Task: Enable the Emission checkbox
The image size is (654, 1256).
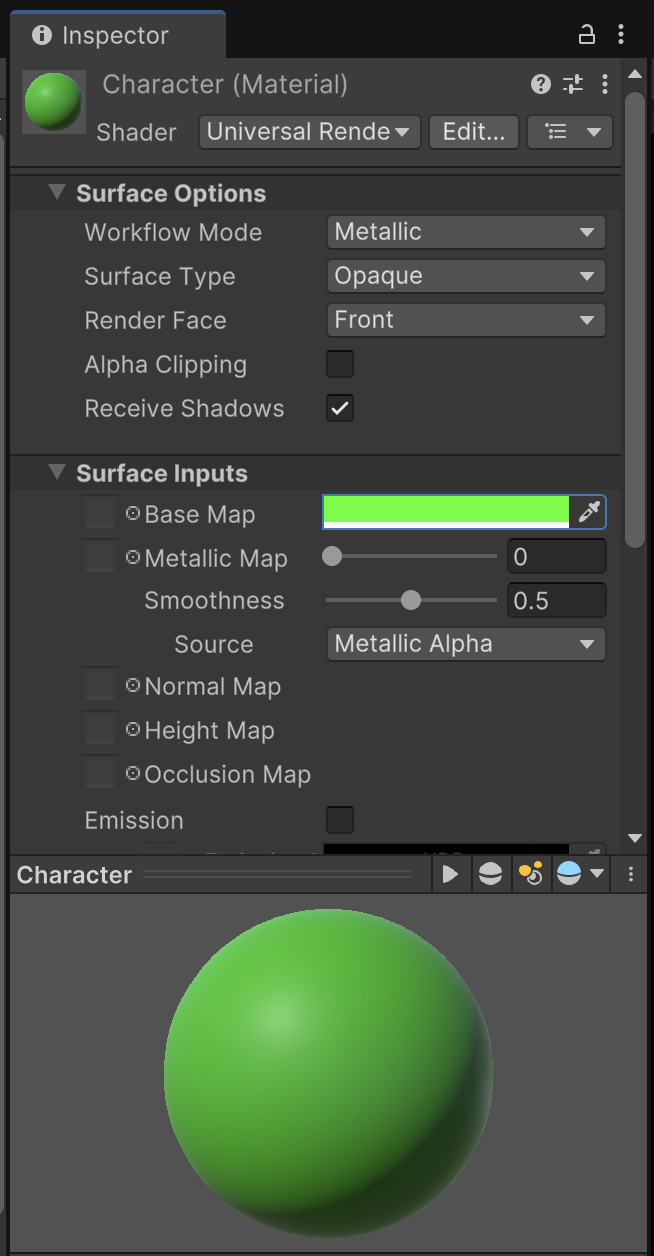Action: point(340,820)
